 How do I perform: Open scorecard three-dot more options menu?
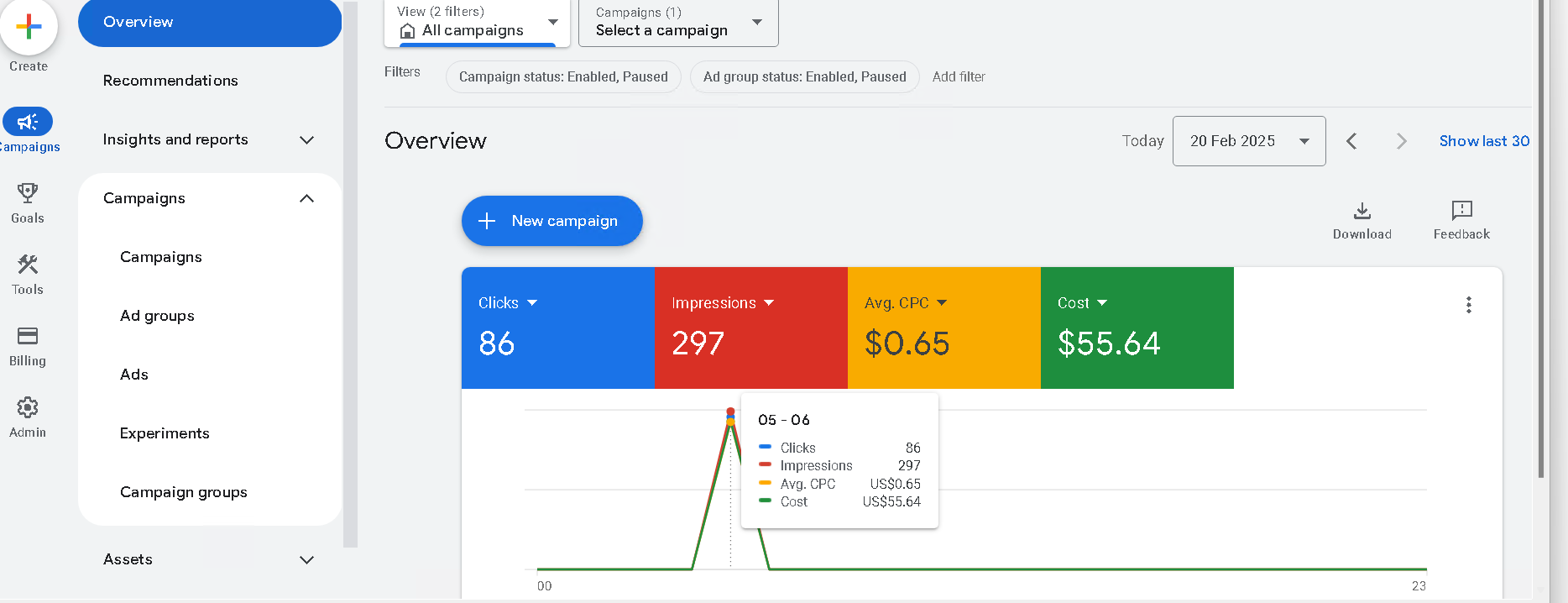[1469, 305]
